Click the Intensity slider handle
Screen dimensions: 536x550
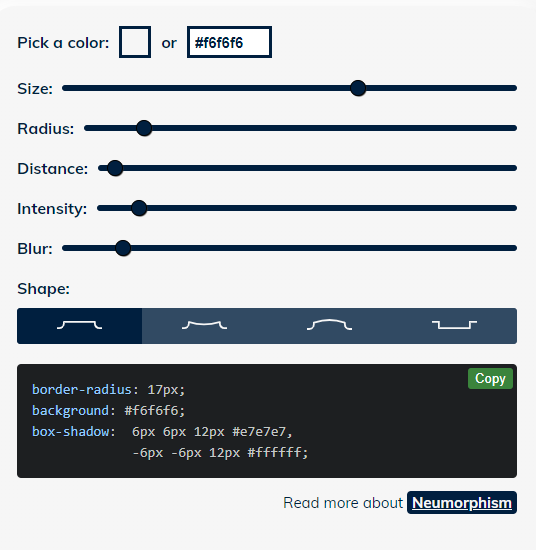(139, 208)
